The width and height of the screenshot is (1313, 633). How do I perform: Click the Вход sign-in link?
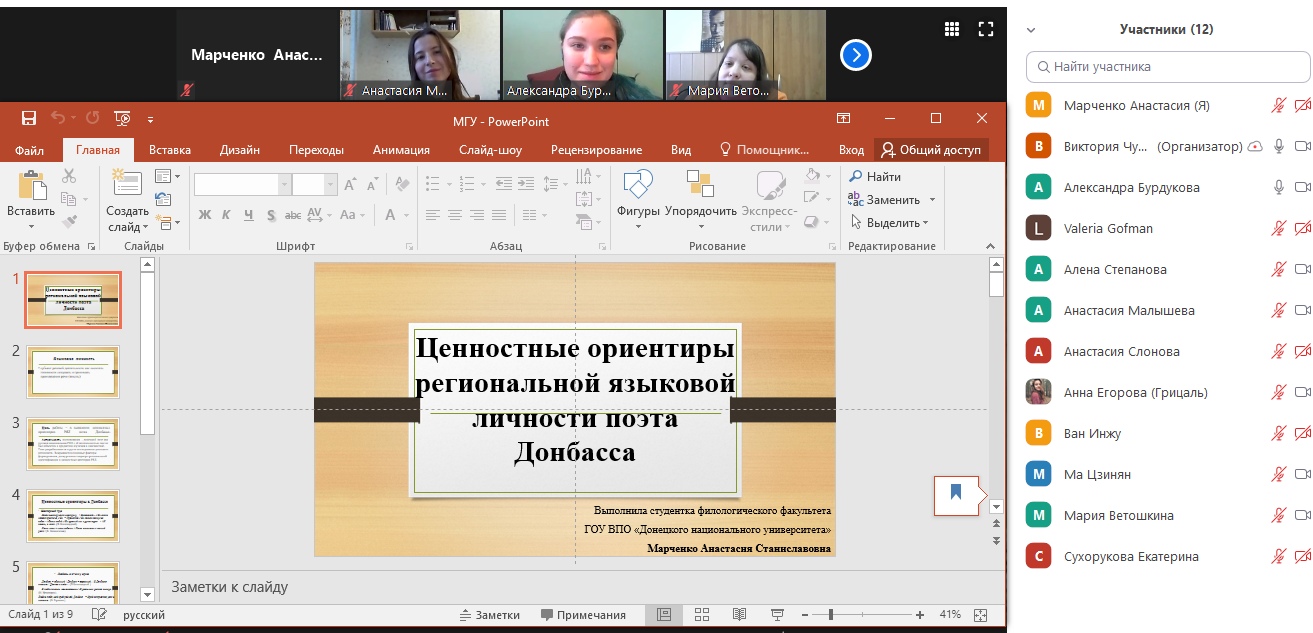tap(851, 150)
